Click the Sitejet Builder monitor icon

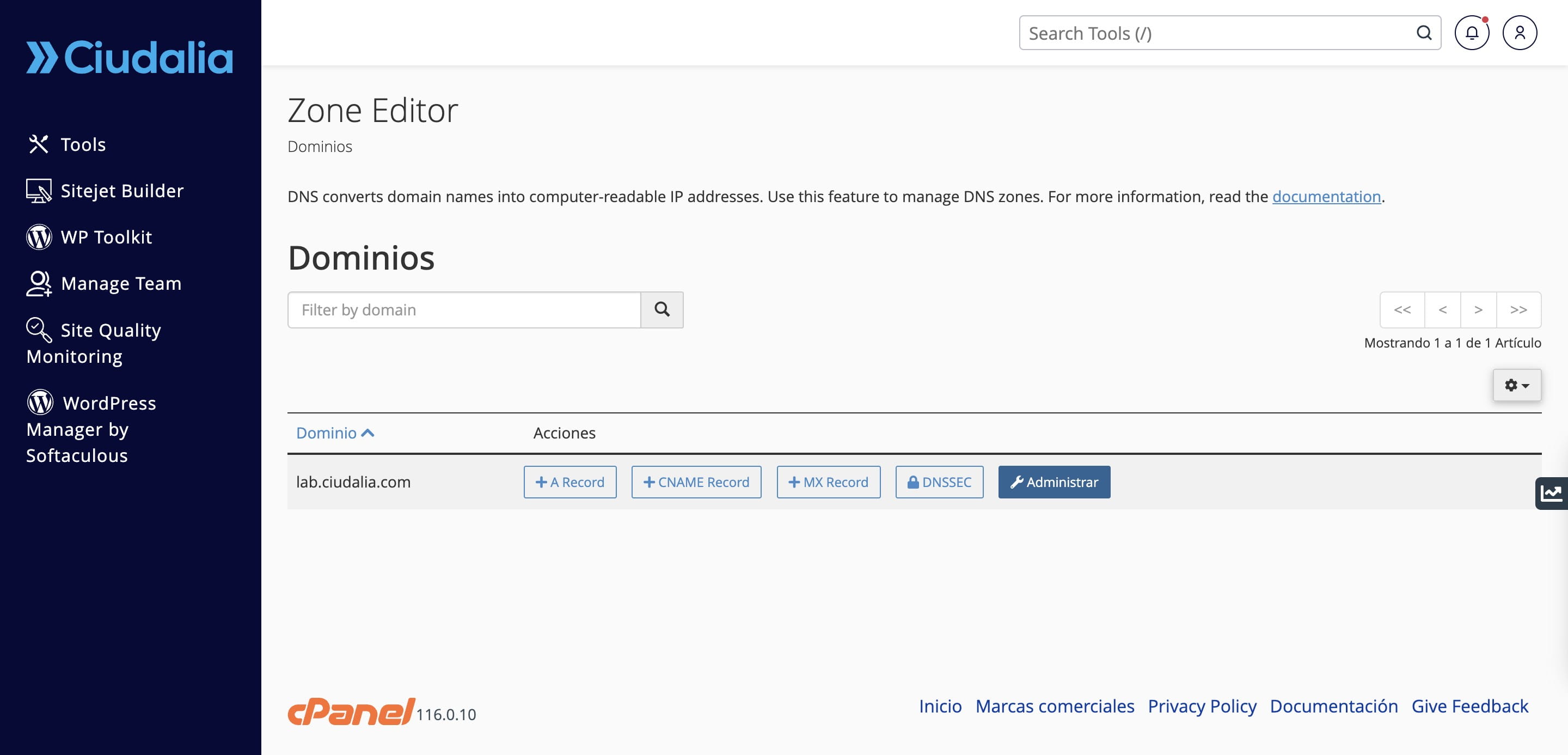tap(38, 191)
